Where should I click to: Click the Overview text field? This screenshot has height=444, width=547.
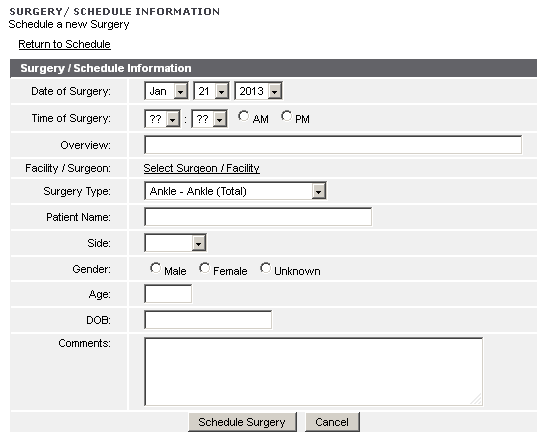[x=333, y=145]
